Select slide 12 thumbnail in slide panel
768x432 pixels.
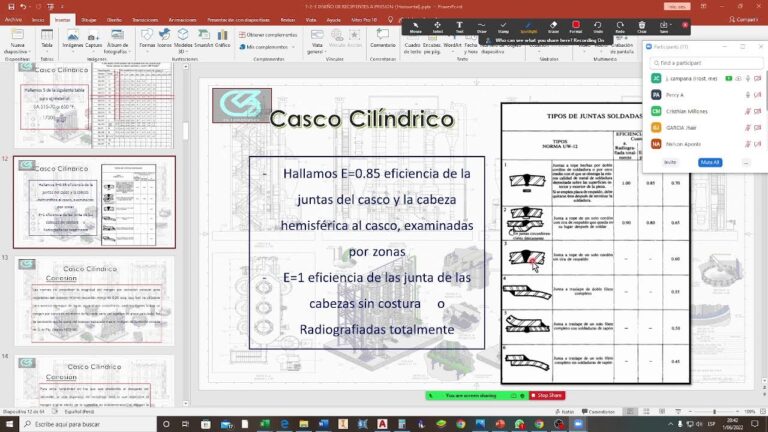click(94, 202)
